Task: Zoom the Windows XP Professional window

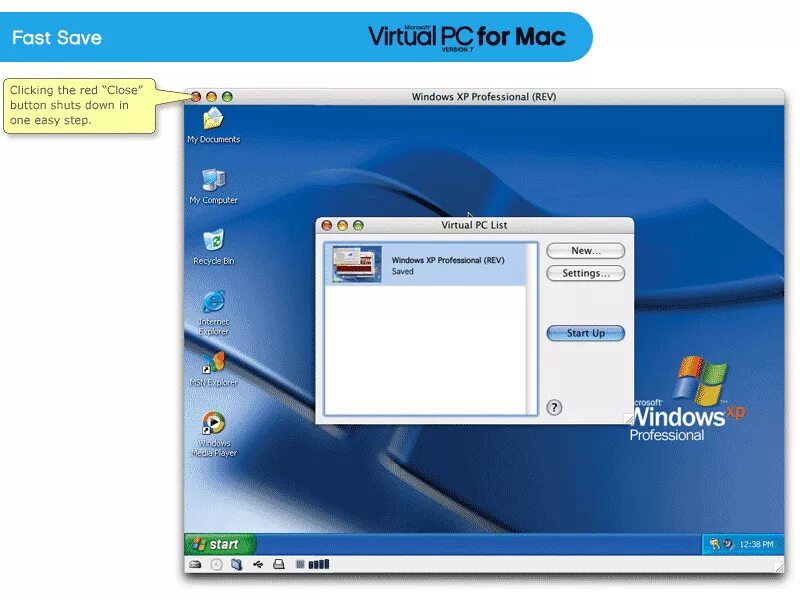Action: (x=228, y=96)
